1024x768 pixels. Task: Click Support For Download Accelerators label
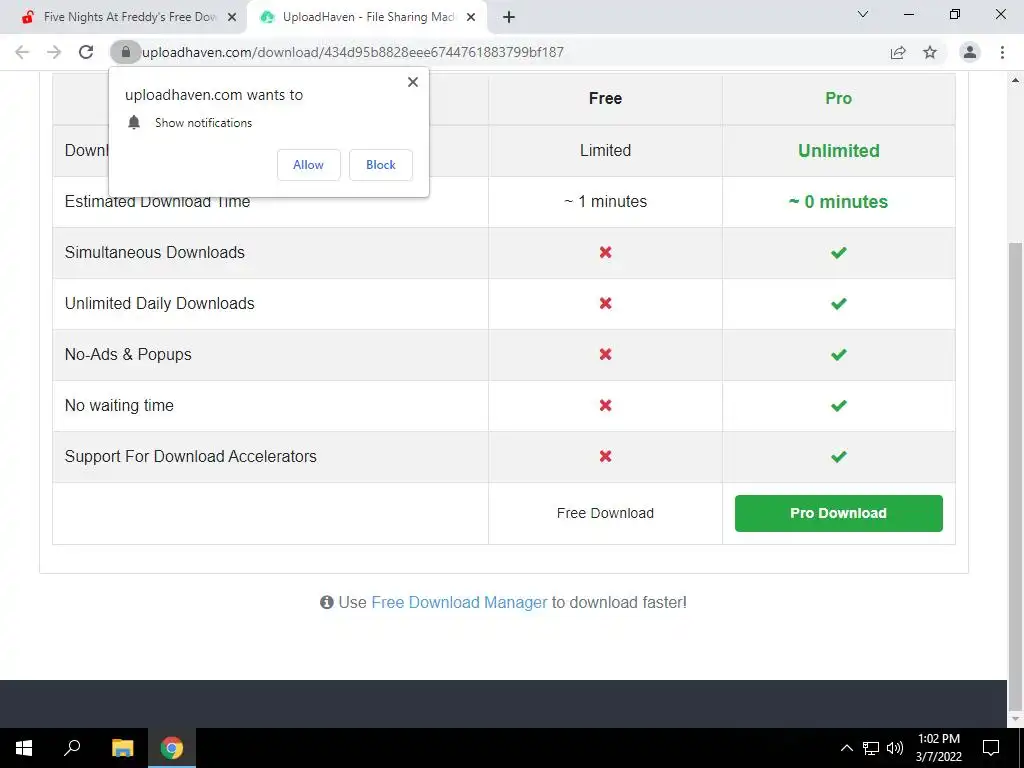[191, 456]
